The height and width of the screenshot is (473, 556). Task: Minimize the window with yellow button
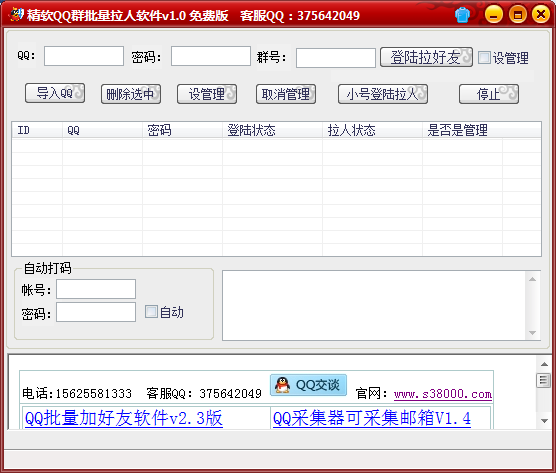click(494, 15)
